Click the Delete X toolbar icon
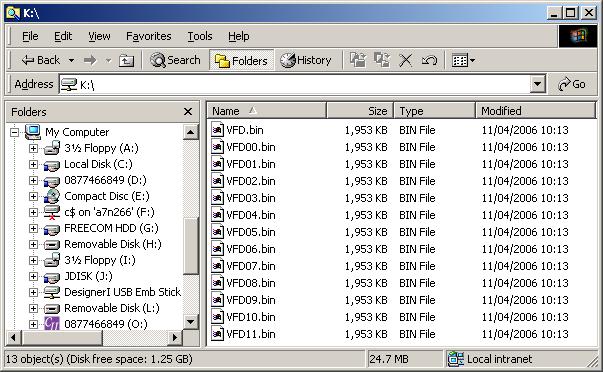The image size is (603, 372). pos(405,60)
